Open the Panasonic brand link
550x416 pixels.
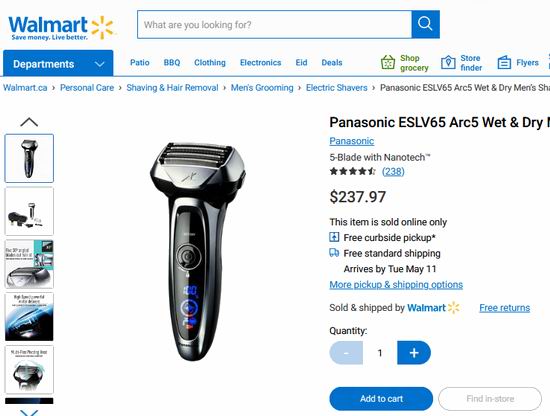point(351,141)
